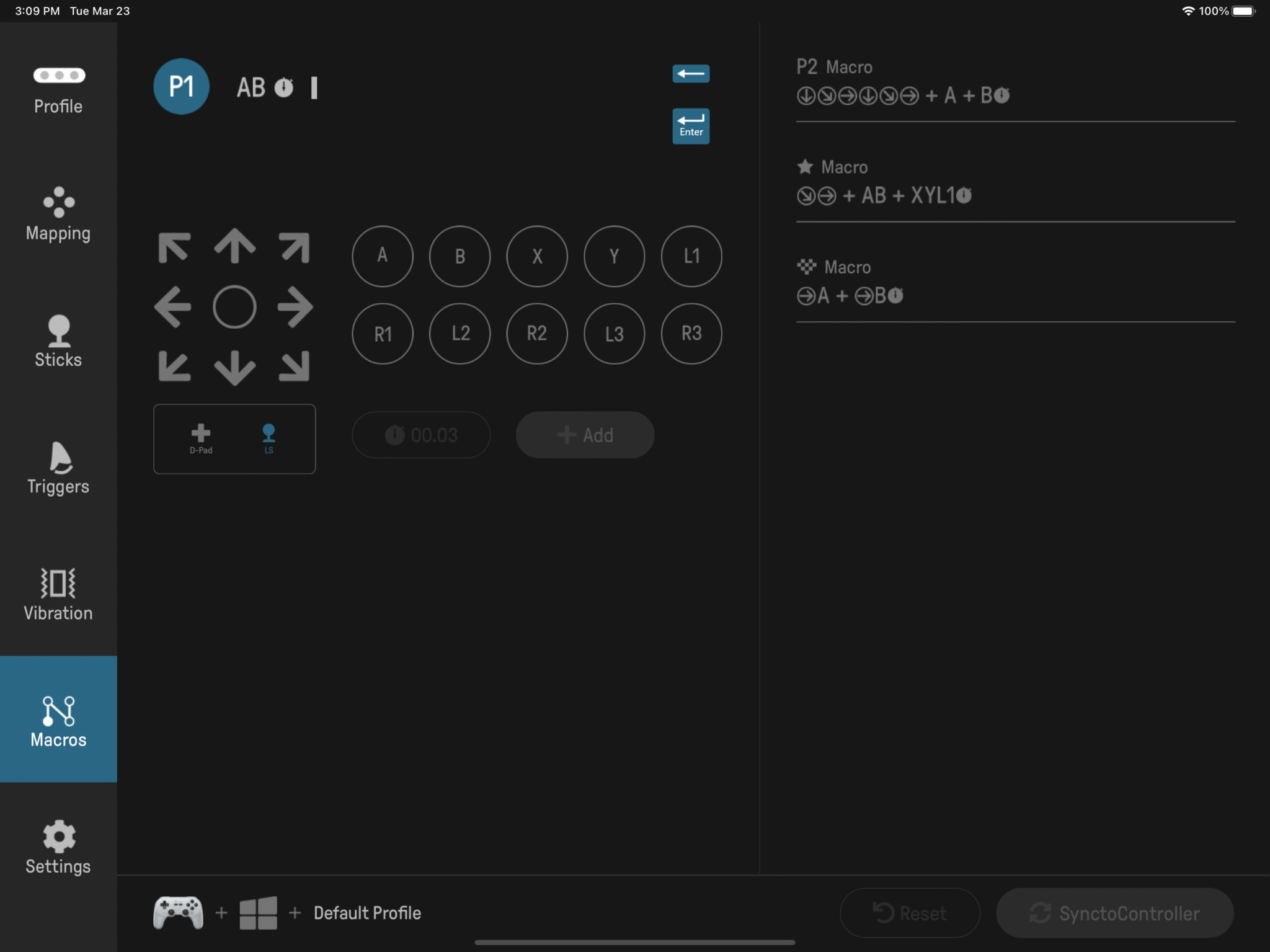This screenshot has width=1270, height=952.
Task: Select the Mapping panel
Action: [x=58, y=214]
